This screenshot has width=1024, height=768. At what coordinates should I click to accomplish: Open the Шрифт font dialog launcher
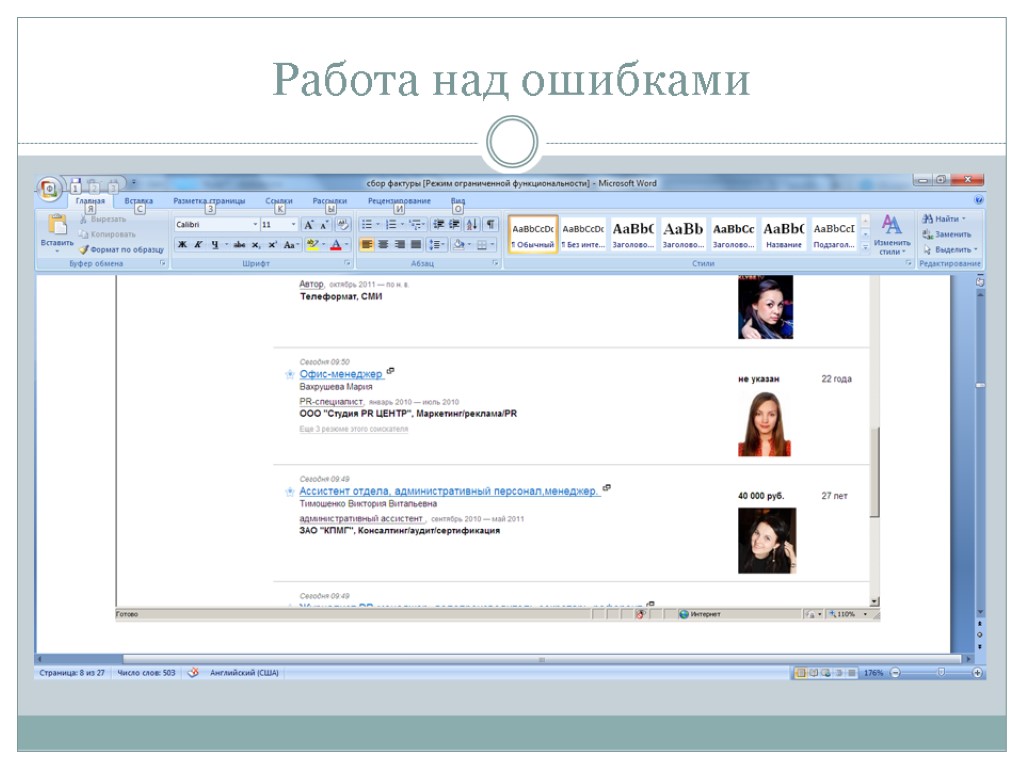tap(347, 264)
